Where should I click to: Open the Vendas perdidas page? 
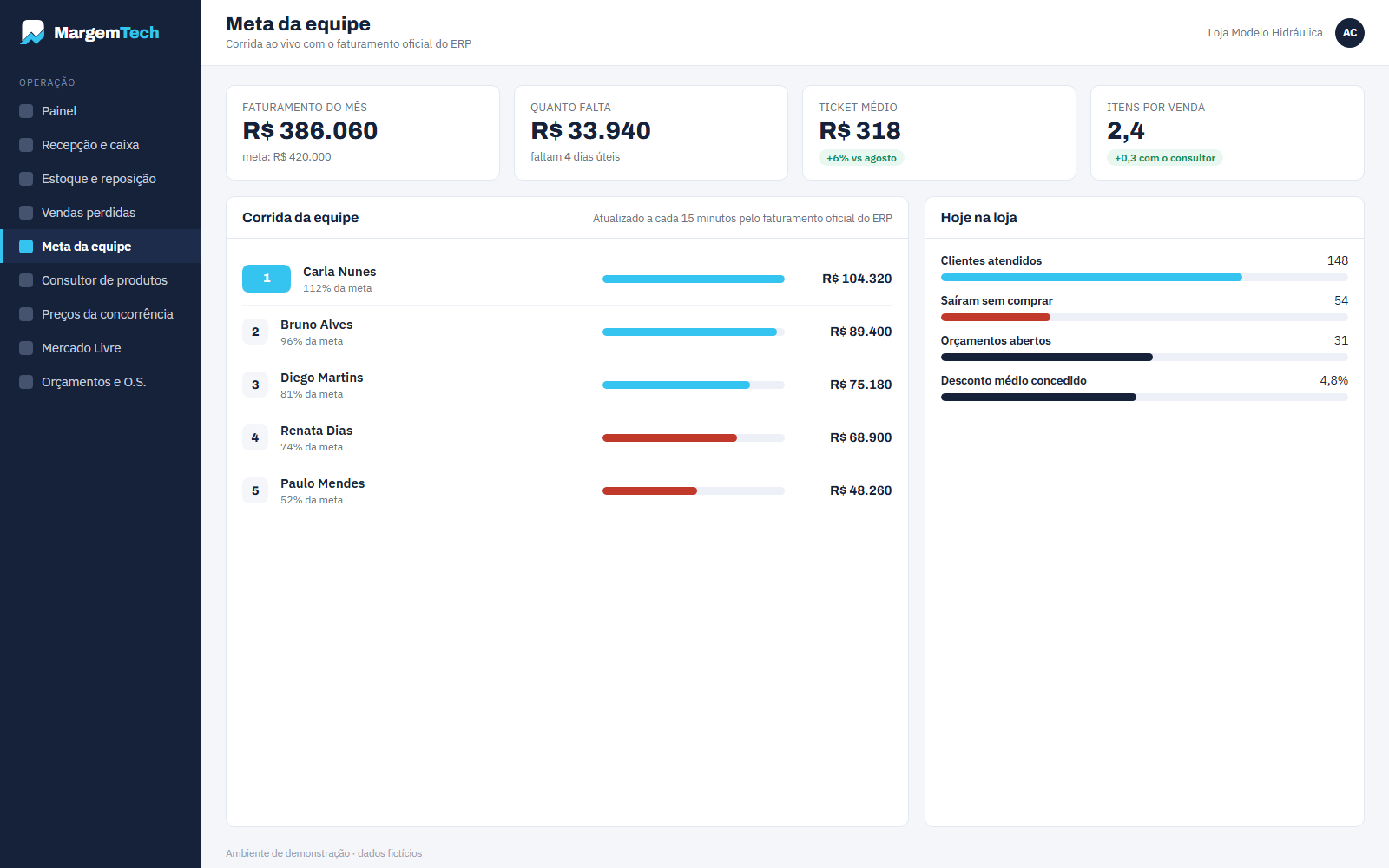tap(101, 213)
